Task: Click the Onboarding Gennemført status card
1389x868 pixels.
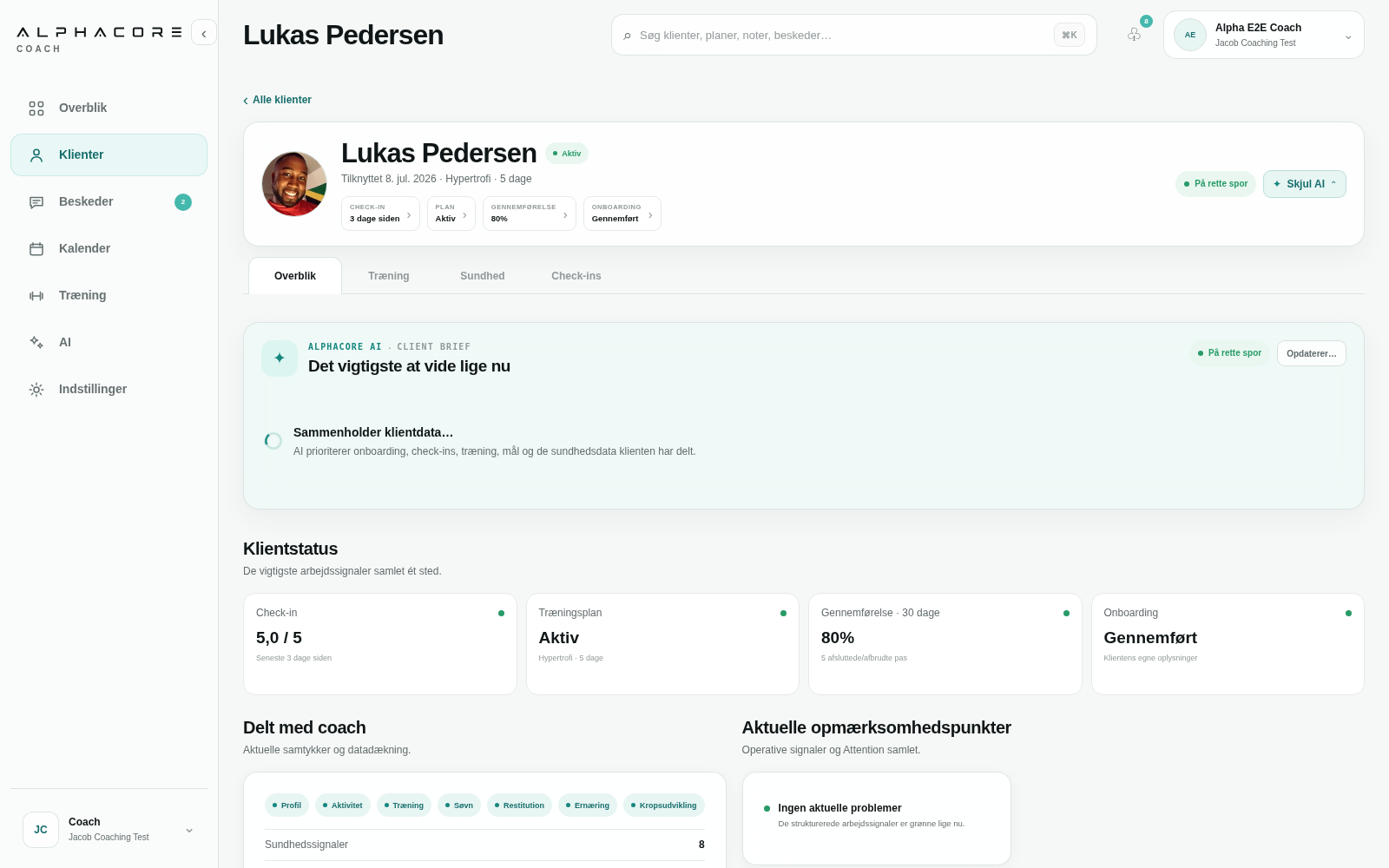Action: (1228, 644)
